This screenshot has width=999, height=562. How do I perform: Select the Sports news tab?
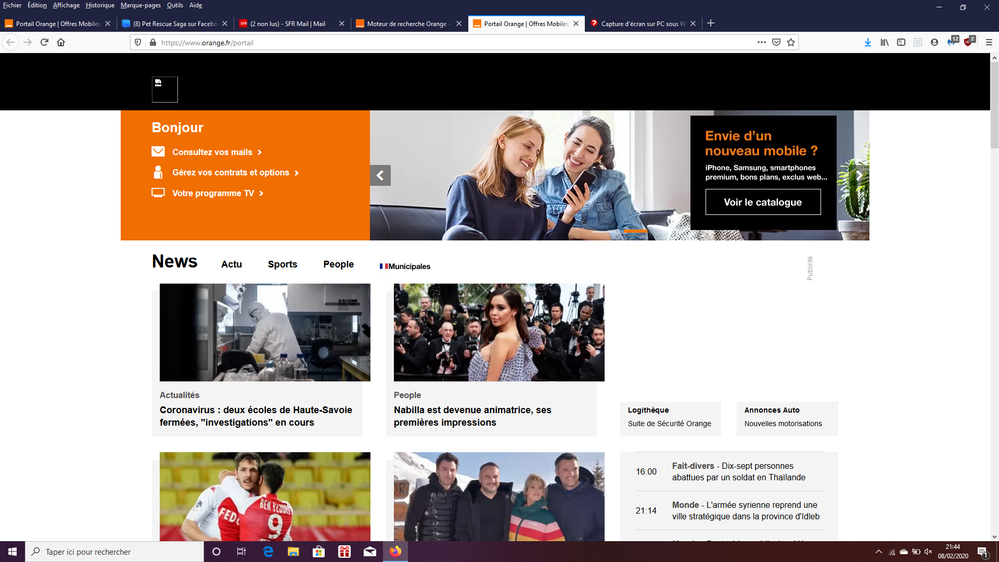(x=282, y=265)
